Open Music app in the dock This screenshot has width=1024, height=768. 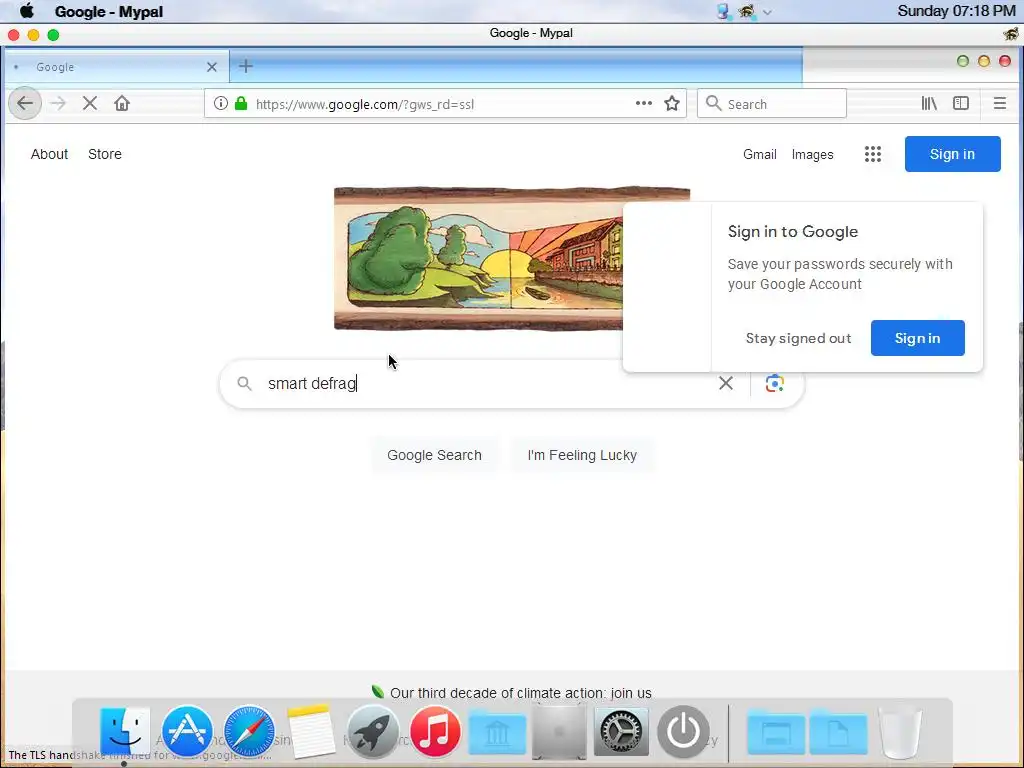pos(435,731)
